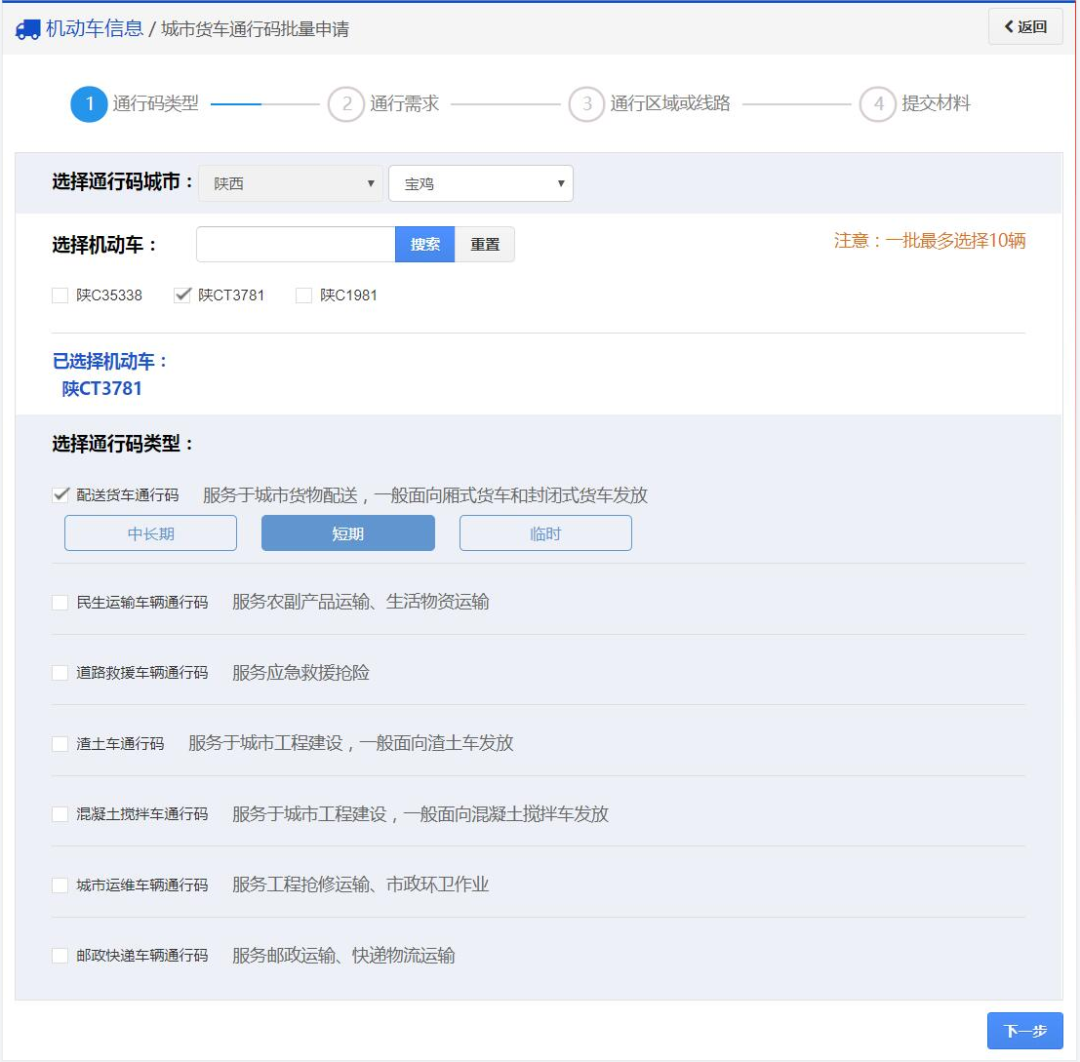Check the 陕C1981 vehicle checkbox
Viewport: 1080px width, 1062px height.
tap(304, 296)
